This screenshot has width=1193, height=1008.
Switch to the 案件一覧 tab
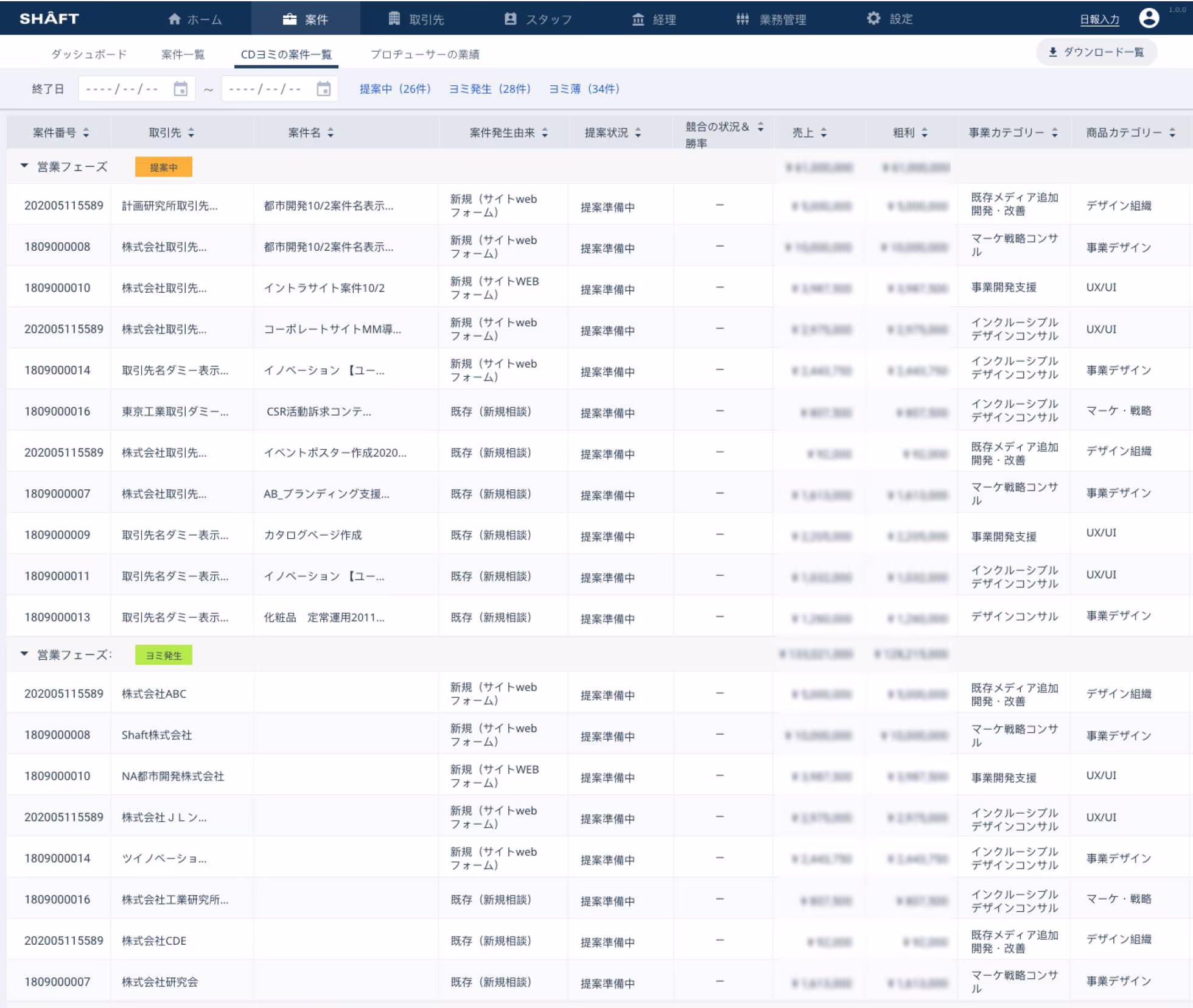pyautogui.click(x=183, y=54)
